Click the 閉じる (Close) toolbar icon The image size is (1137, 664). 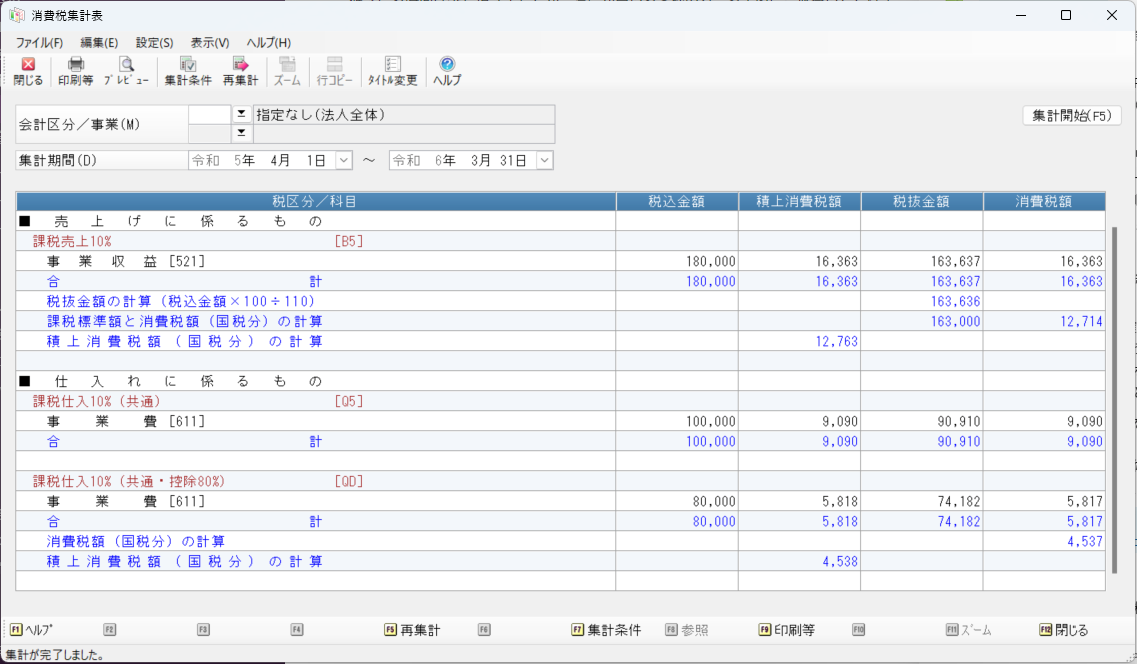[x=28, y=71]
